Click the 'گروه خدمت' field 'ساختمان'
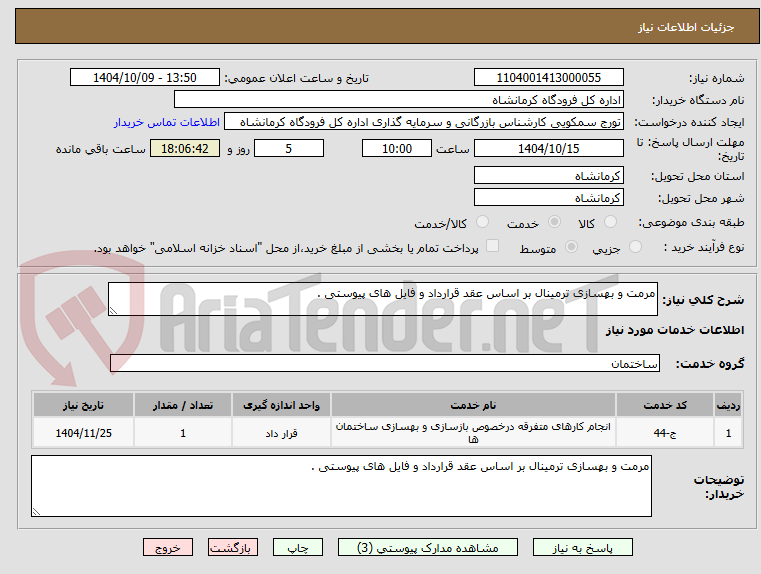The width and height of the screenshot is (761, 574). (x=384, y=363)
